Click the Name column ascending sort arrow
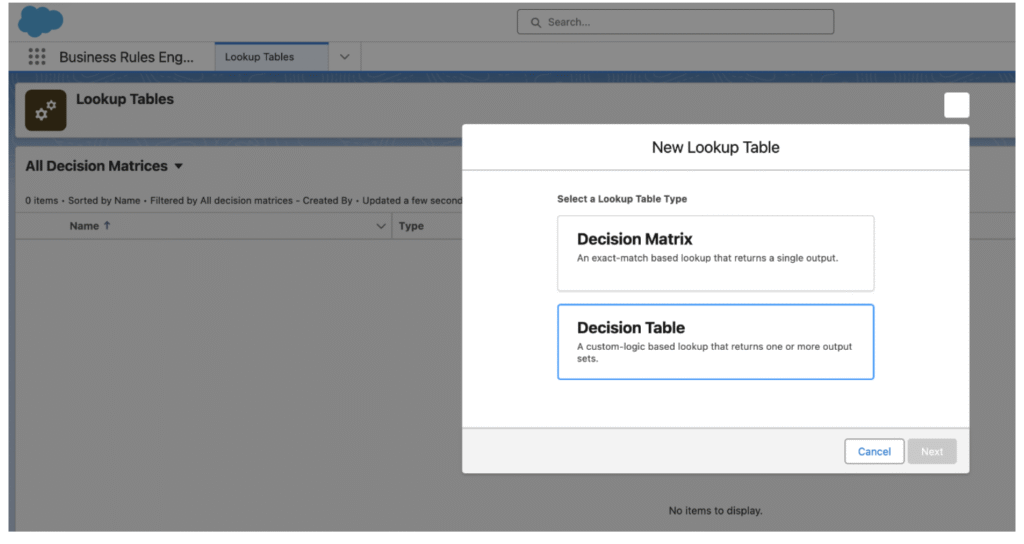This screenshot has width=1024, height=544. click(107, 225)
